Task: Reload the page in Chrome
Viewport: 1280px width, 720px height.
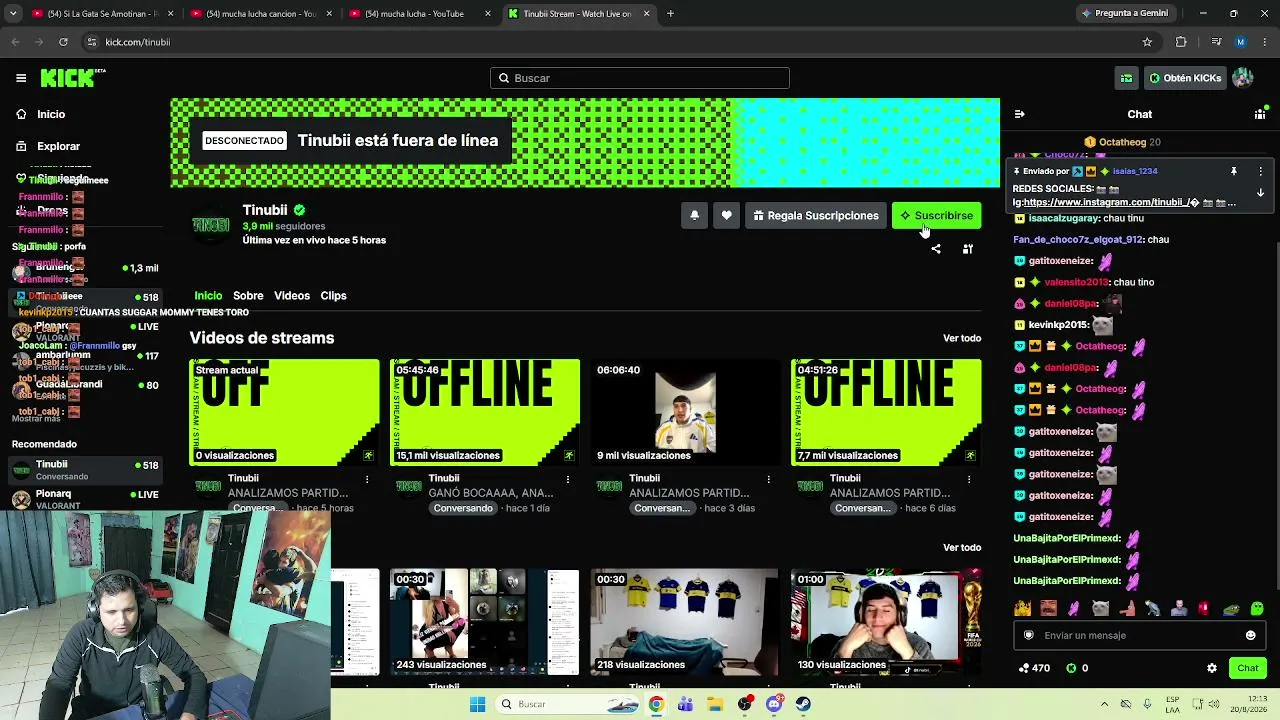Action: click(x=63, y=42)
